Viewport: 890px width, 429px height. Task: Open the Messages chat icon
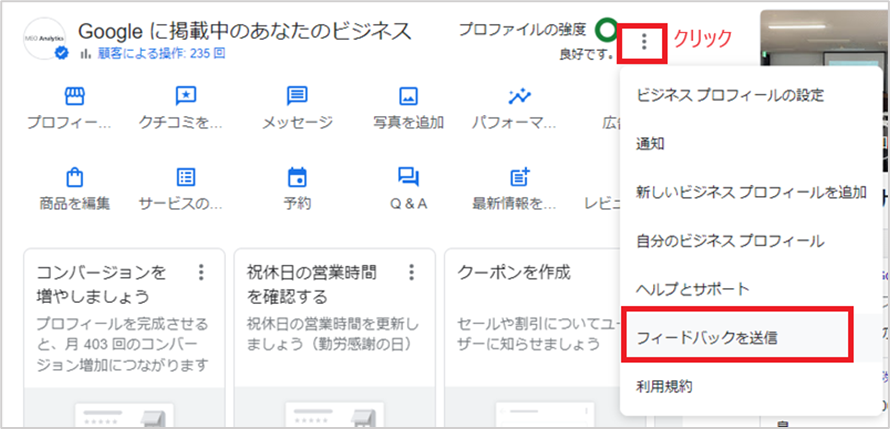click(297, 96)
